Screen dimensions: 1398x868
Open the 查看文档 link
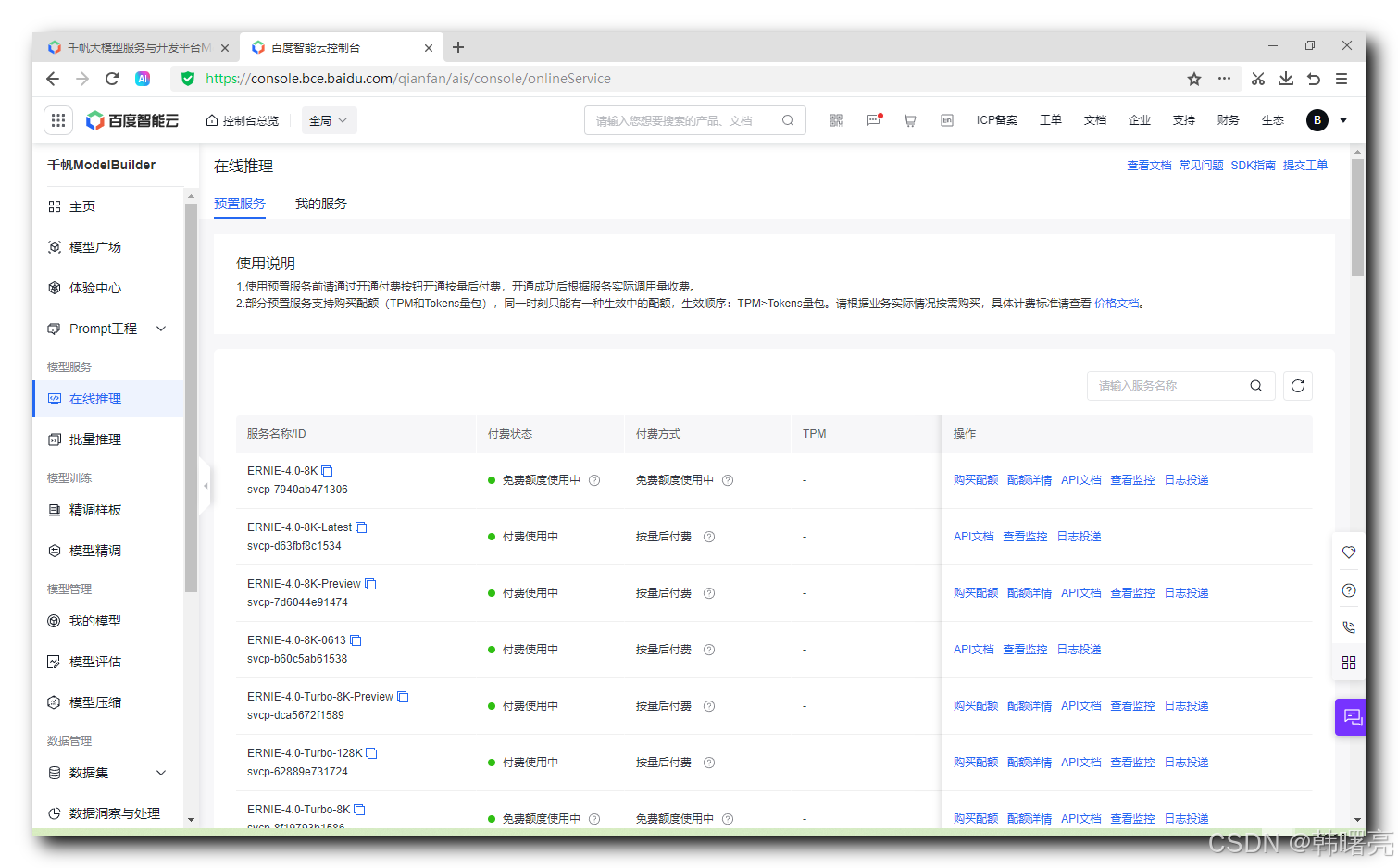(1149, 166)
